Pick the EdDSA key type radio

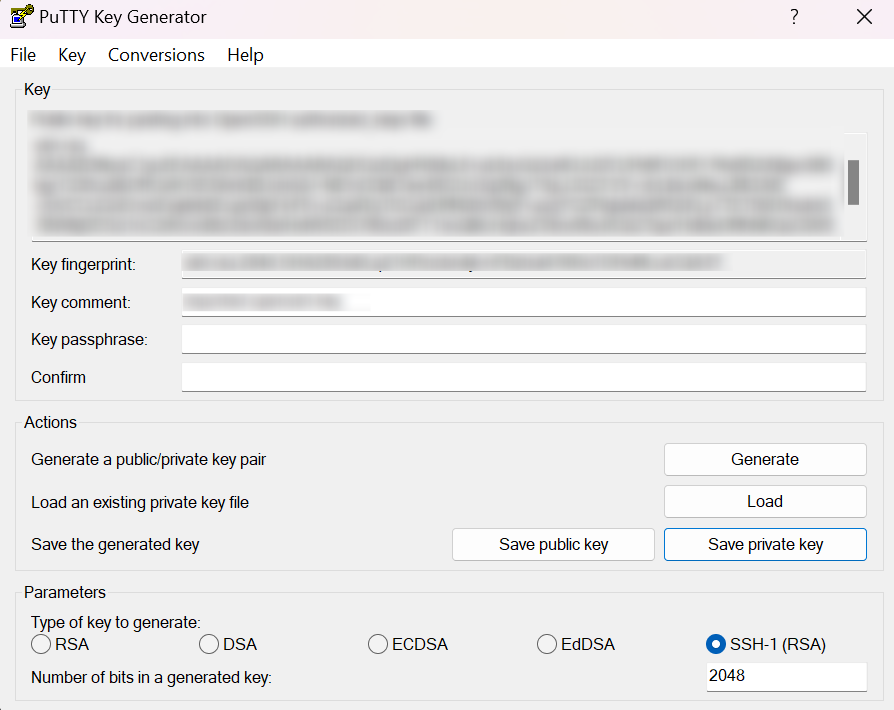(547, 644)
